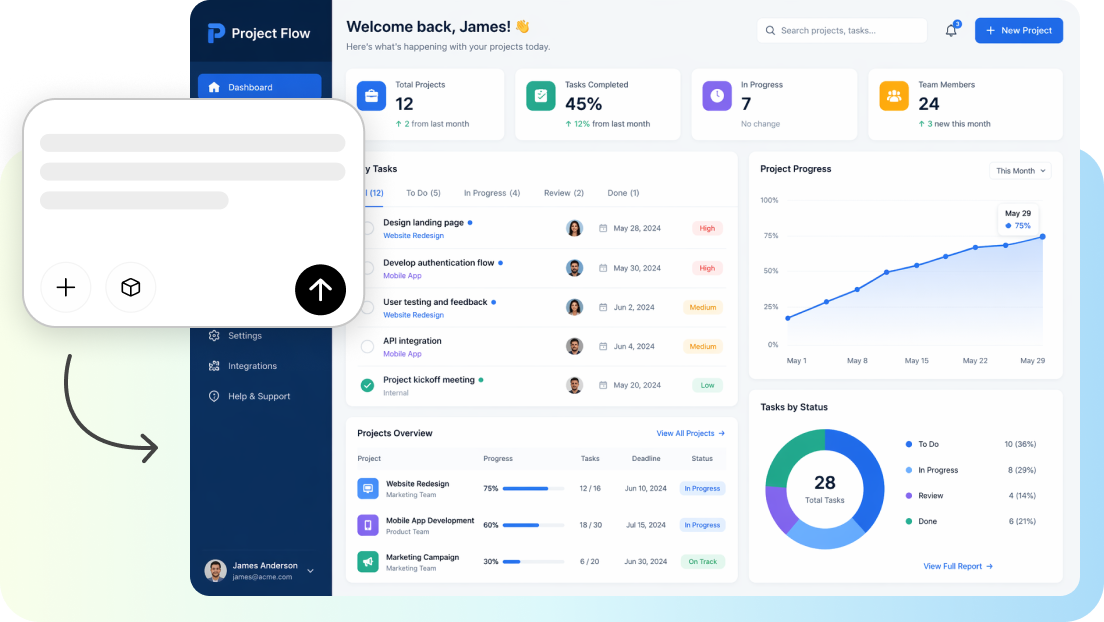Switch to the To Do (5) tab
The image size is (1104, 622).
(423, 193)
